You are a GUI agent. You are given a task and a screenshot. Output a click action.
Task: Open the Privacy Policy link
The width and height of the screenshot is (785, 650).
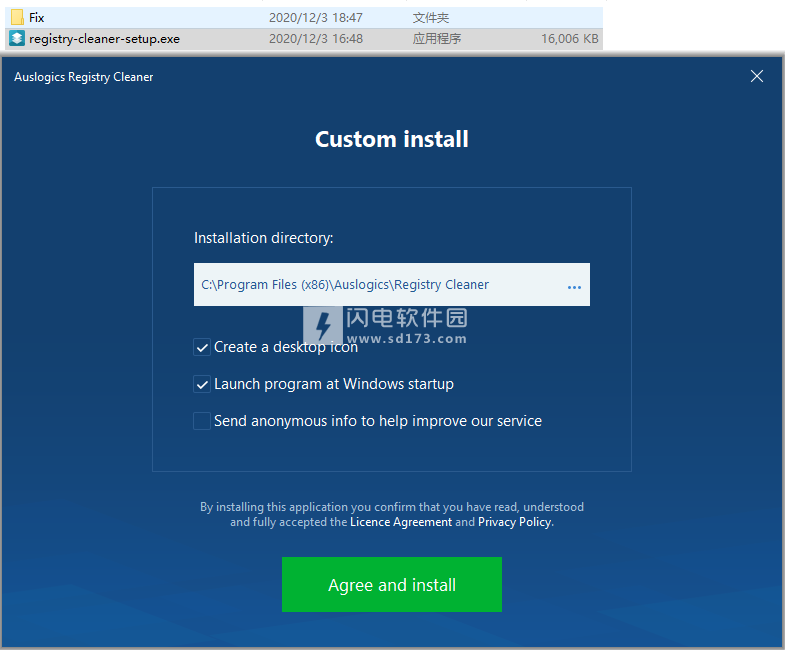[x=514, y=522]
